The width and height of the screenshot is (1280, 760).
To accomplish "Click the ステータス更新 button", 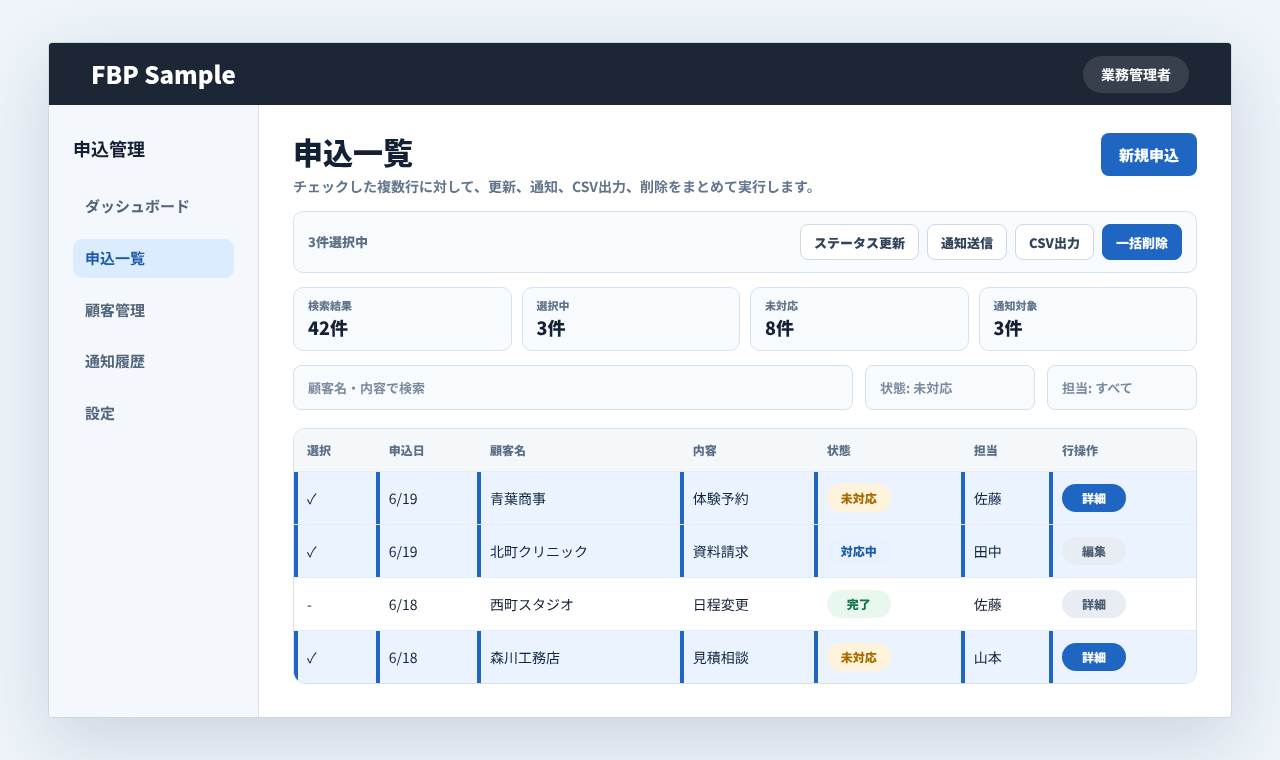I will pos(859,242).
